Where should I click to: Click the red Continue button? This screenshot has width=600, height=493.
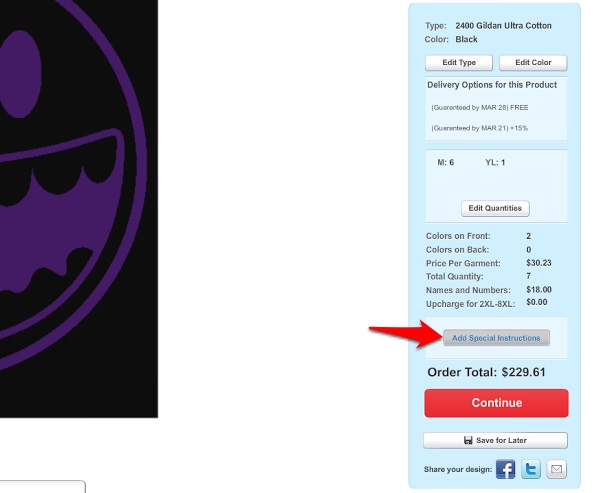(x=496, y=403)
